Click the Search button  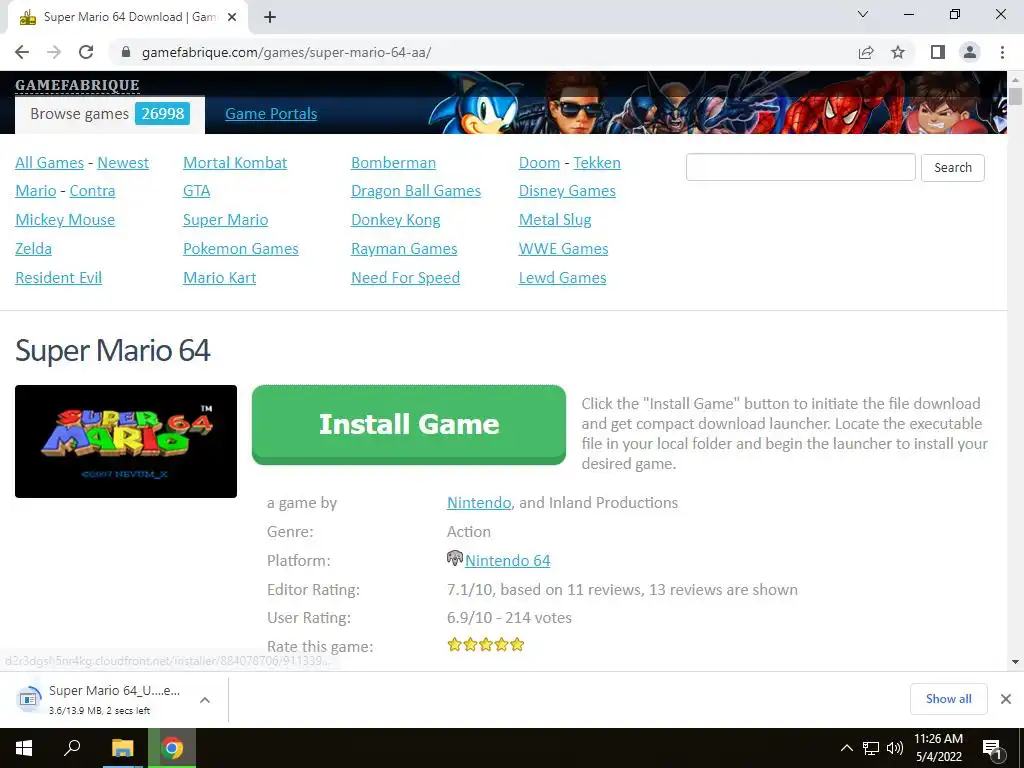[x=953, y=167]
